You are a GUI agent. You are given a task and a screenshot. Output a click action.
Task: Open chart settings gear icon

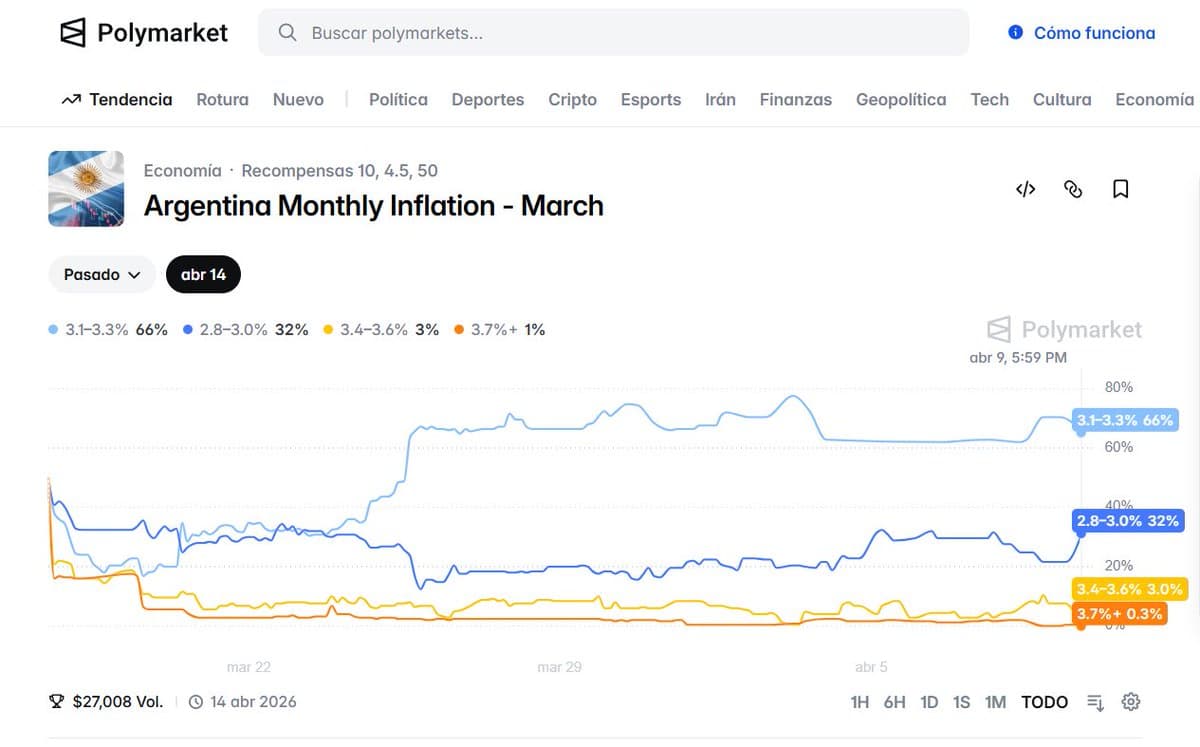tap(1131, 702)
